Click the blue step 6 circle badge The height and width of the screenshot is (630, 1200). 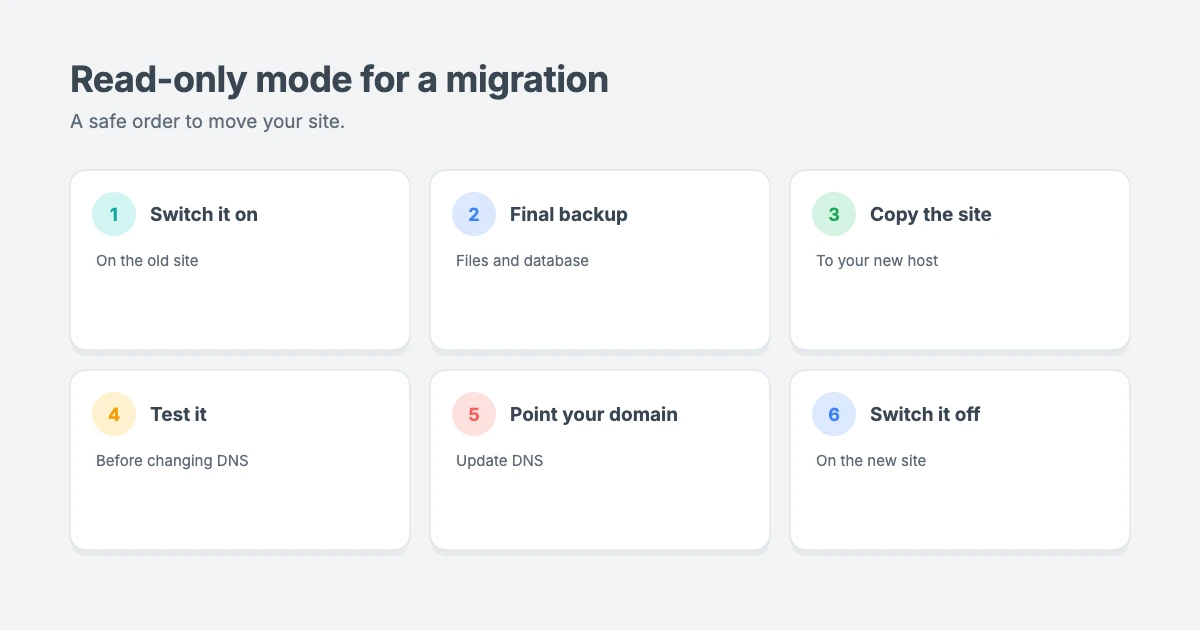(x=834, y=414)
